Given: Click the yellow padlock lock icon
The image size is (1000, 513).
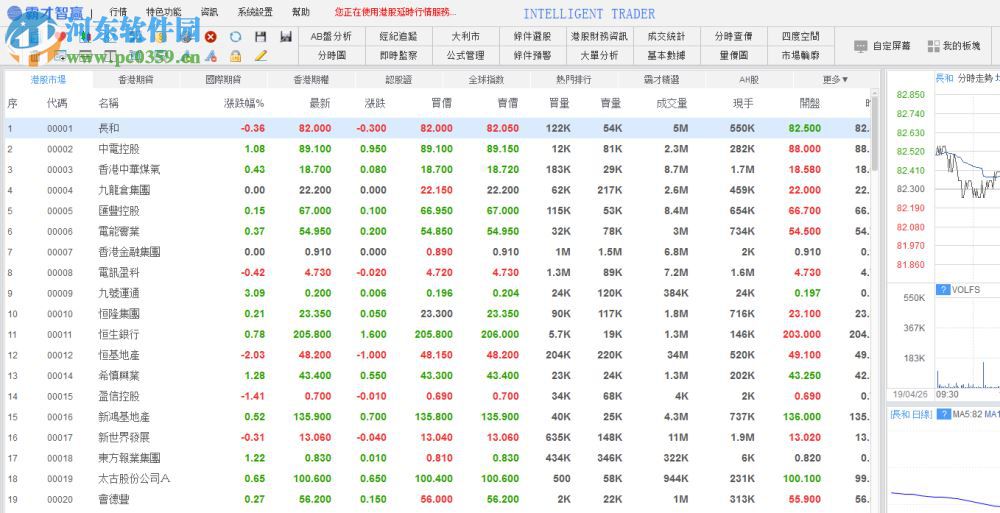Looking at the screenshot, I should [x=235, y=56].
